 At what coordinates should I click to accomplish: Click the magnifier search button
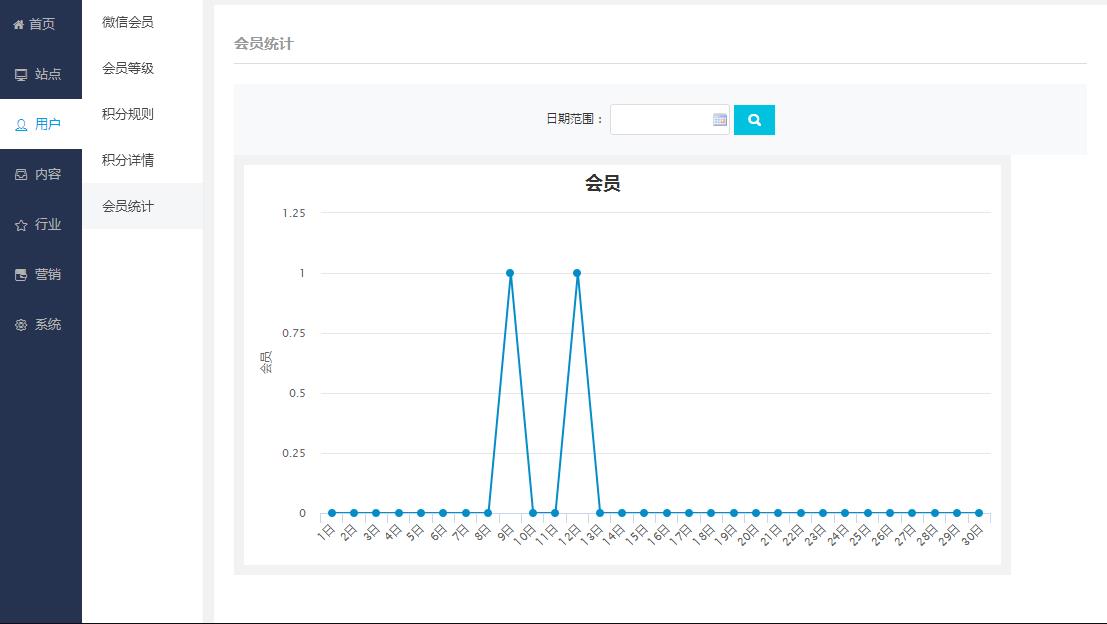coord(754,120)
